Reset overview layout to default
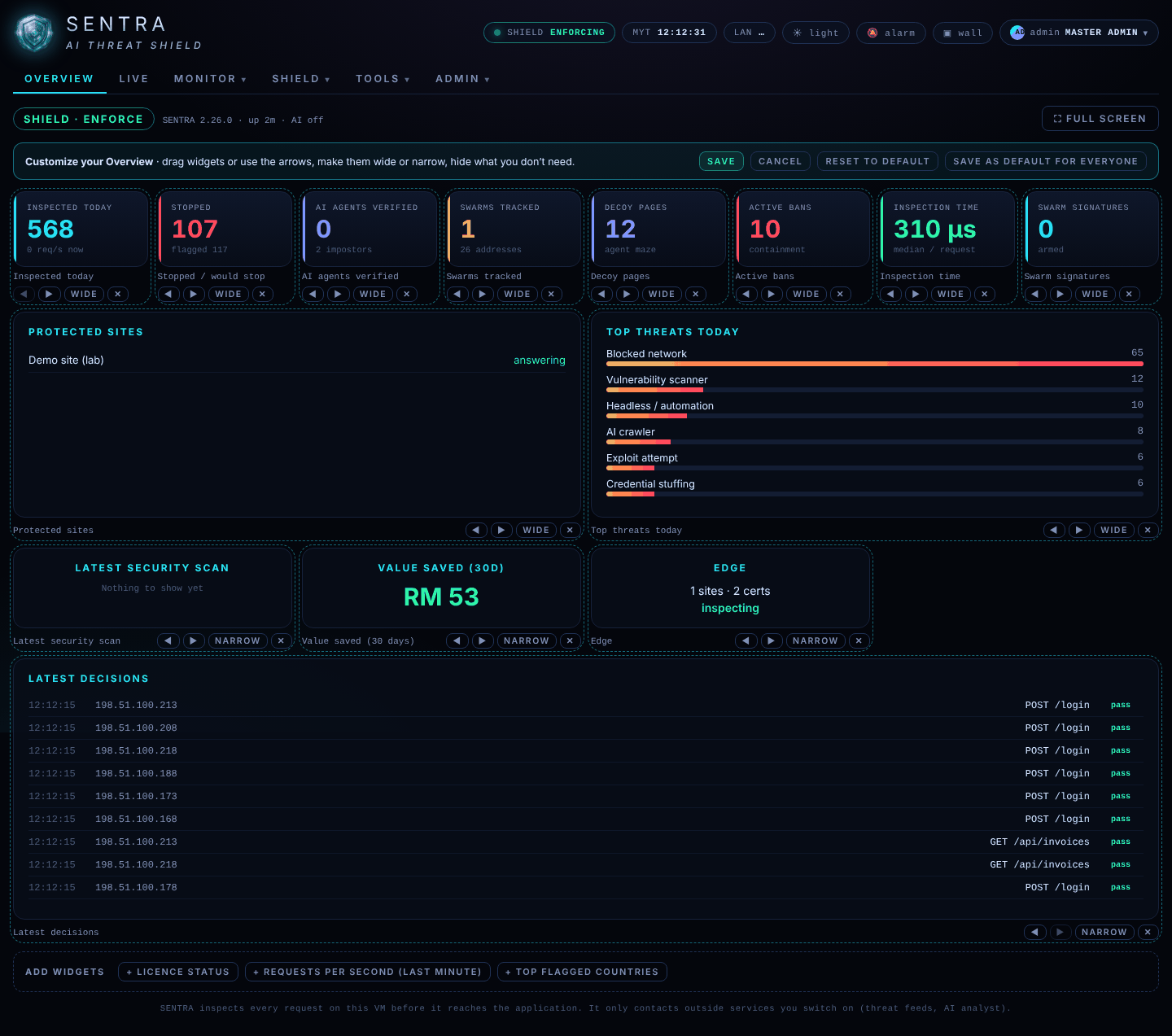Viewport: 1172px width, 1036px height. coord(877,161)
